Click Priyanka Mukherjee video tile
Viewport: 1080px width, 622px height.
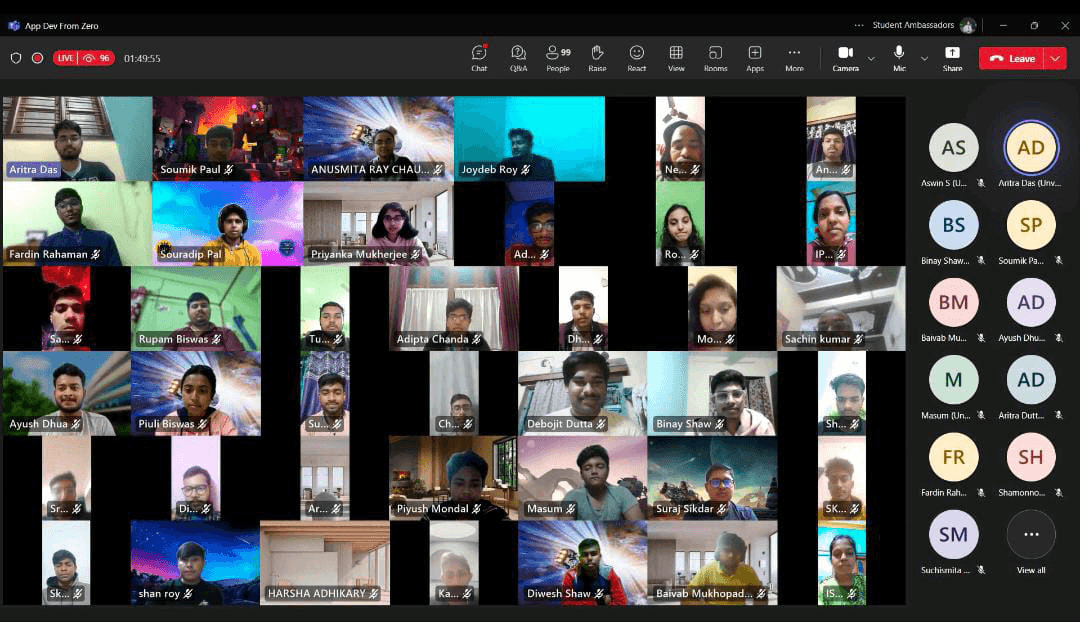coord(379,223)
